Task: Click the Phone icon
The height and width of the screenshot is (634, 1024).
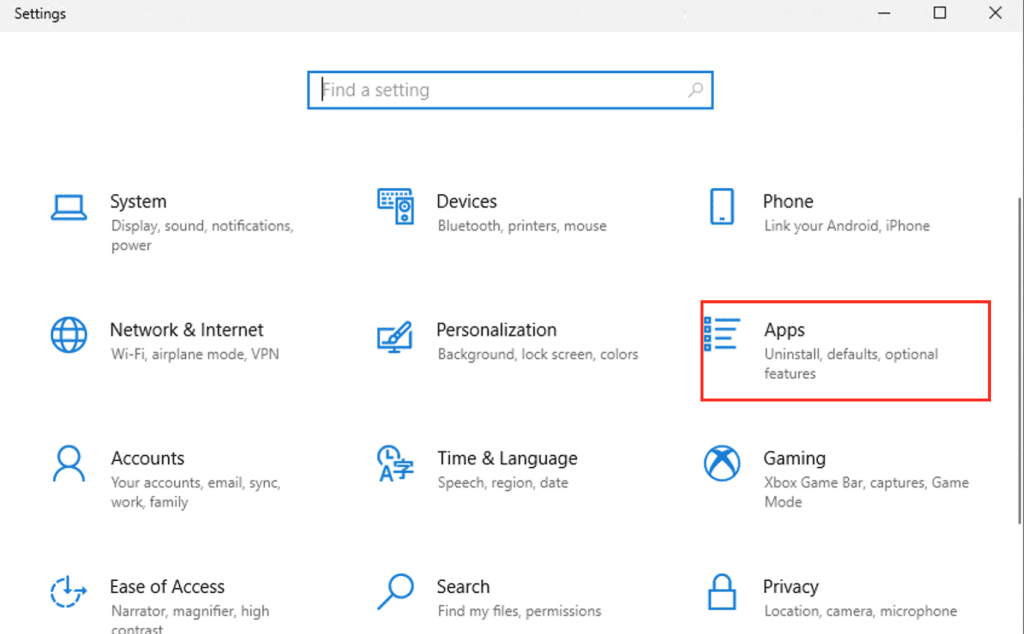Action: 721,206
